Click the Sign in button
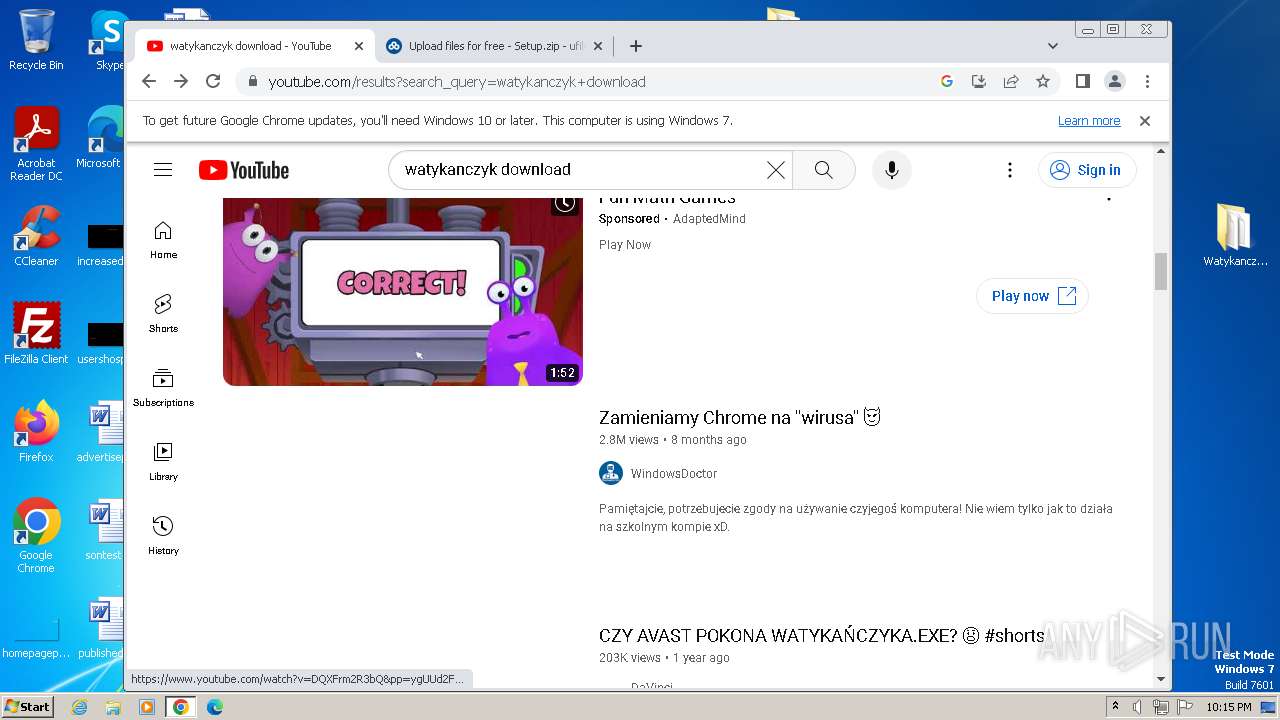This screenshot has height=720, width=1280. 1087,170
